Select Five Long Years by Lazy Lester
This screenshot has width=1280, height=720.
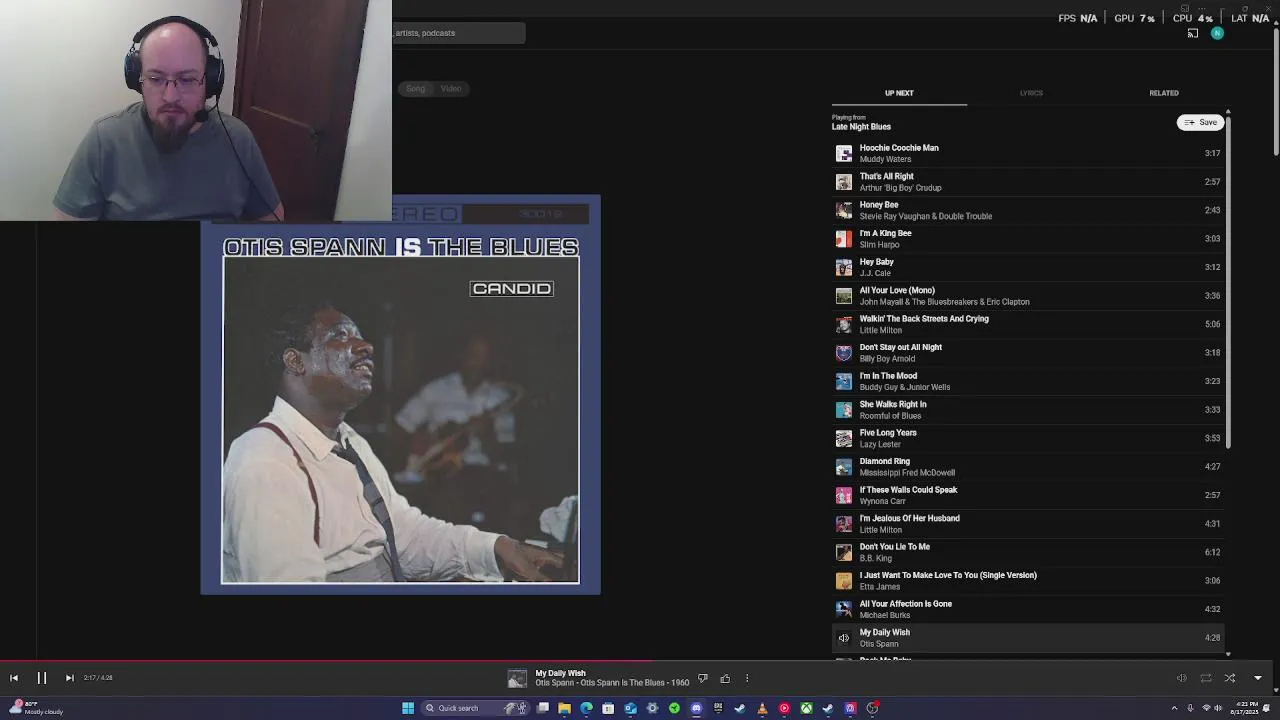(1027, 438)
